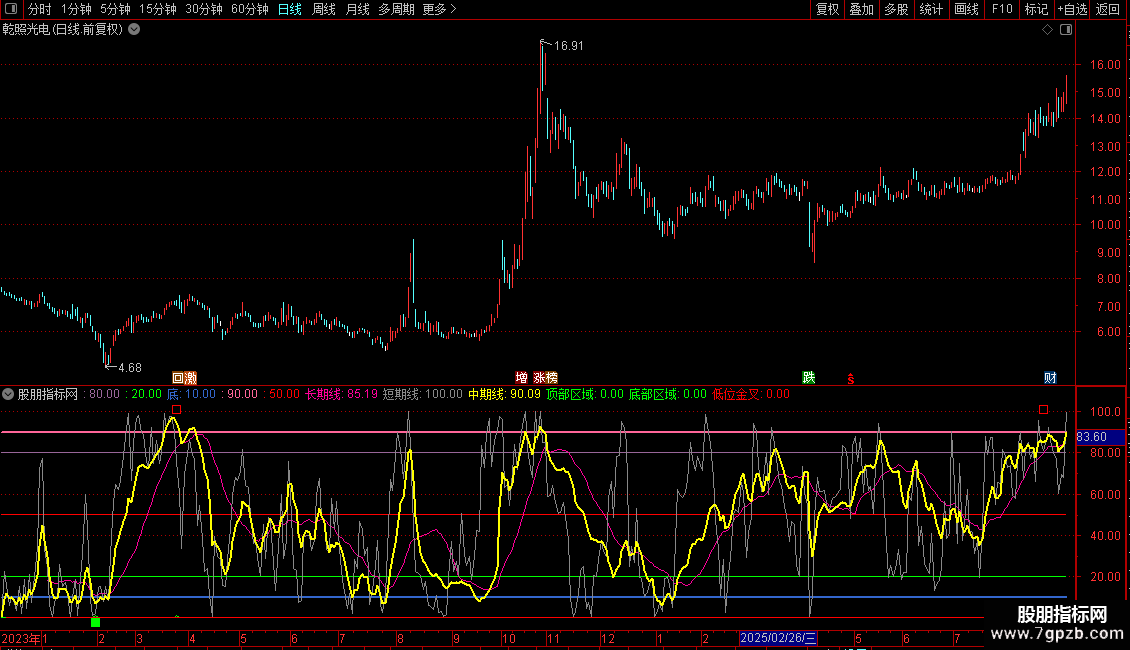
Task: Expand the 股朋指标网 indicator dropdown arrow
Action: click(8, 394)
